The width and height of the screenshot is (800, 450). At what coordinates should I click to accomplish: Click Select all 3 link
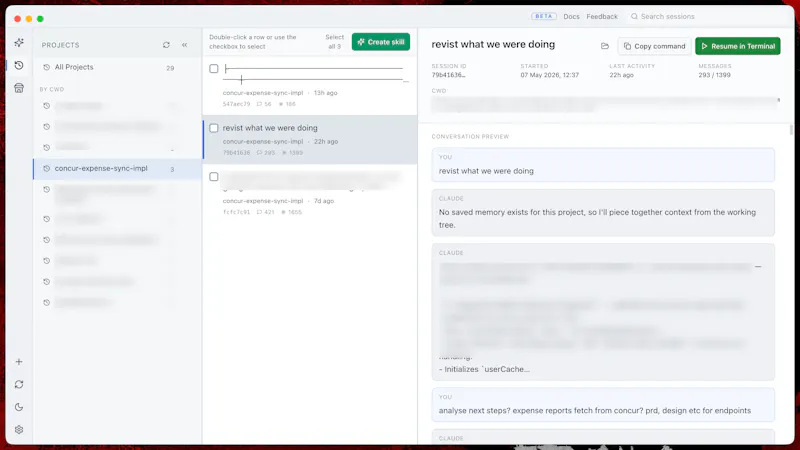[x=335, y=42]
